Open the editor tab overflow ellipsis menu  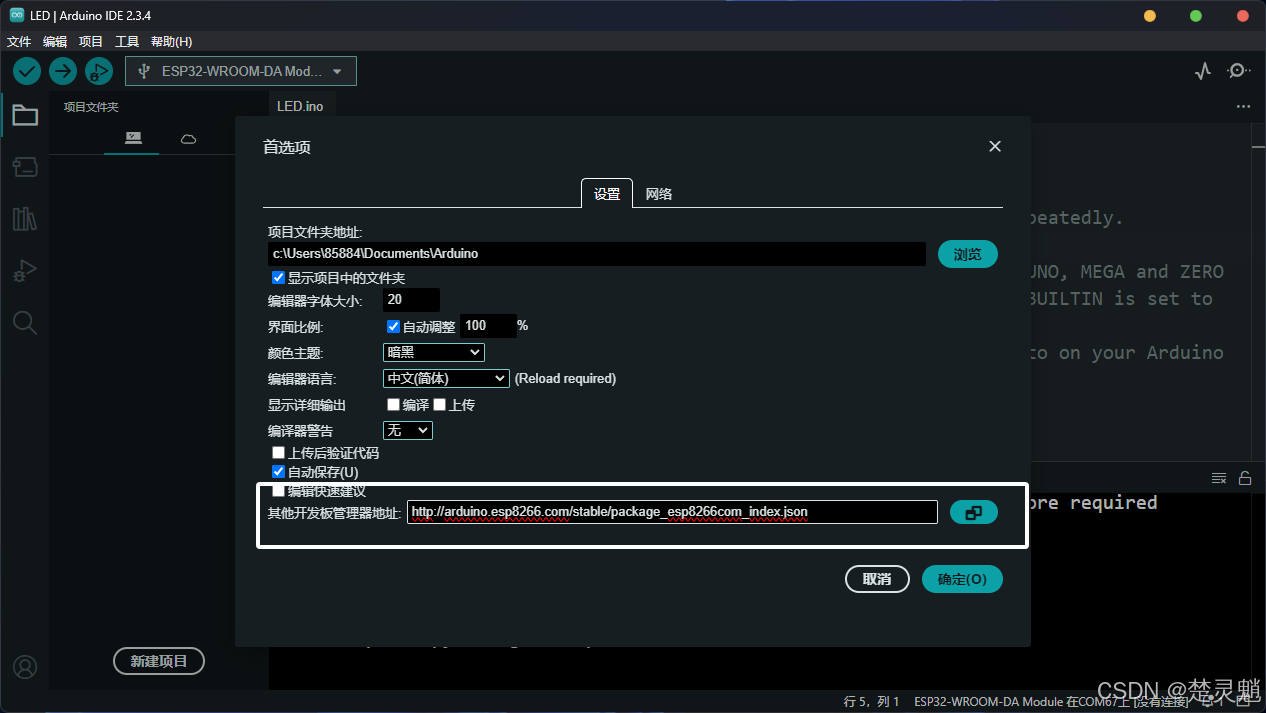pyautogui.click(x=1243, y=106)
